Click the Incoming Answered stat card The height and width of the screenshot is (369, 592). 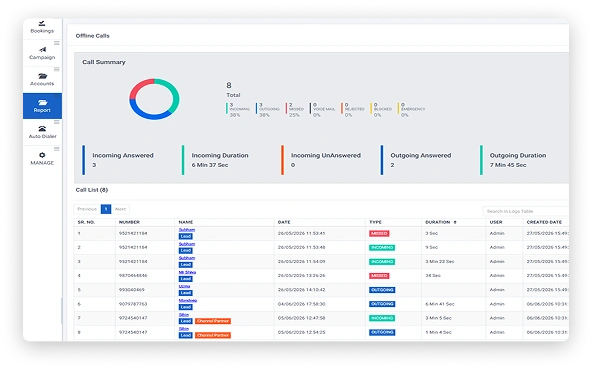(x=118, y=160)
